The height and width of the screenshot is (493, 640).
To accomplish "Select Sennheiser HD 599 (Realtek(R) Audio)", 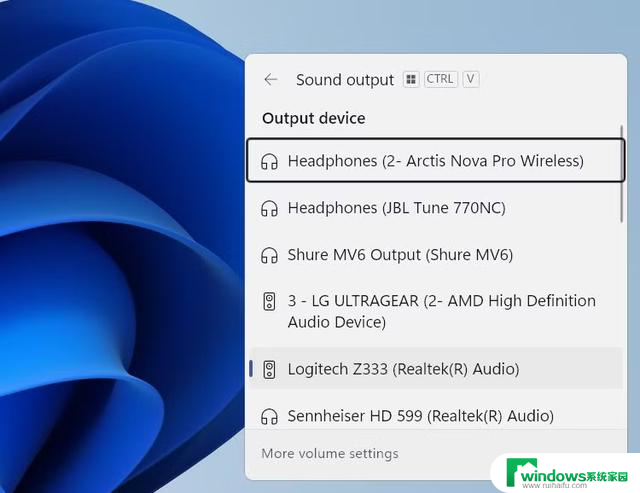I will click(436, 416).
